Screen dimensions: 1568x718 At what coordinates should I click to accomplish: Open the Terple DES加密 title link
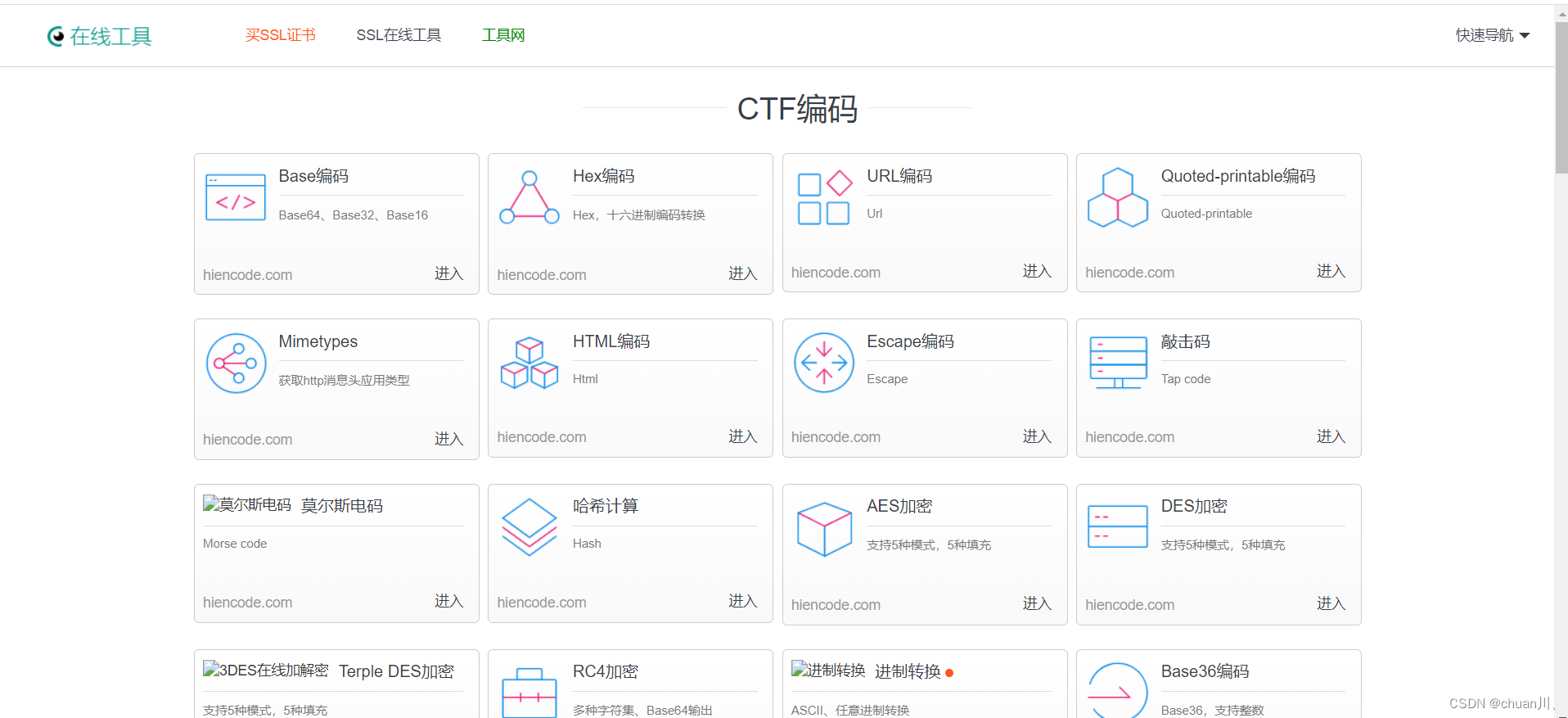coord(396,671)
